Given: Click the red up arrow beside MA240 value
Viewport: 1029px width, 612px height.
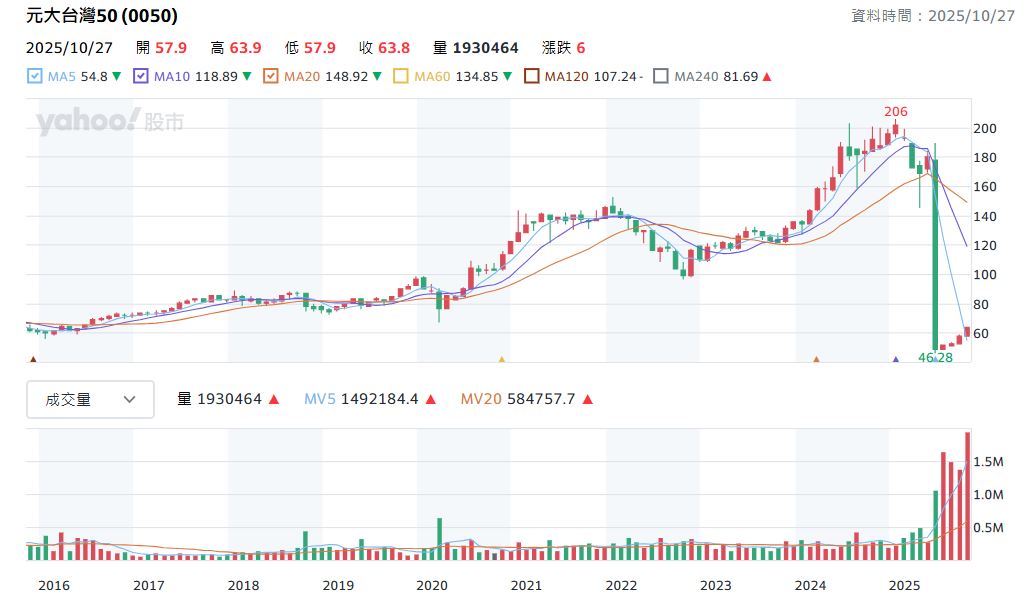Looking at the screenshot, I should click(767, 77).
